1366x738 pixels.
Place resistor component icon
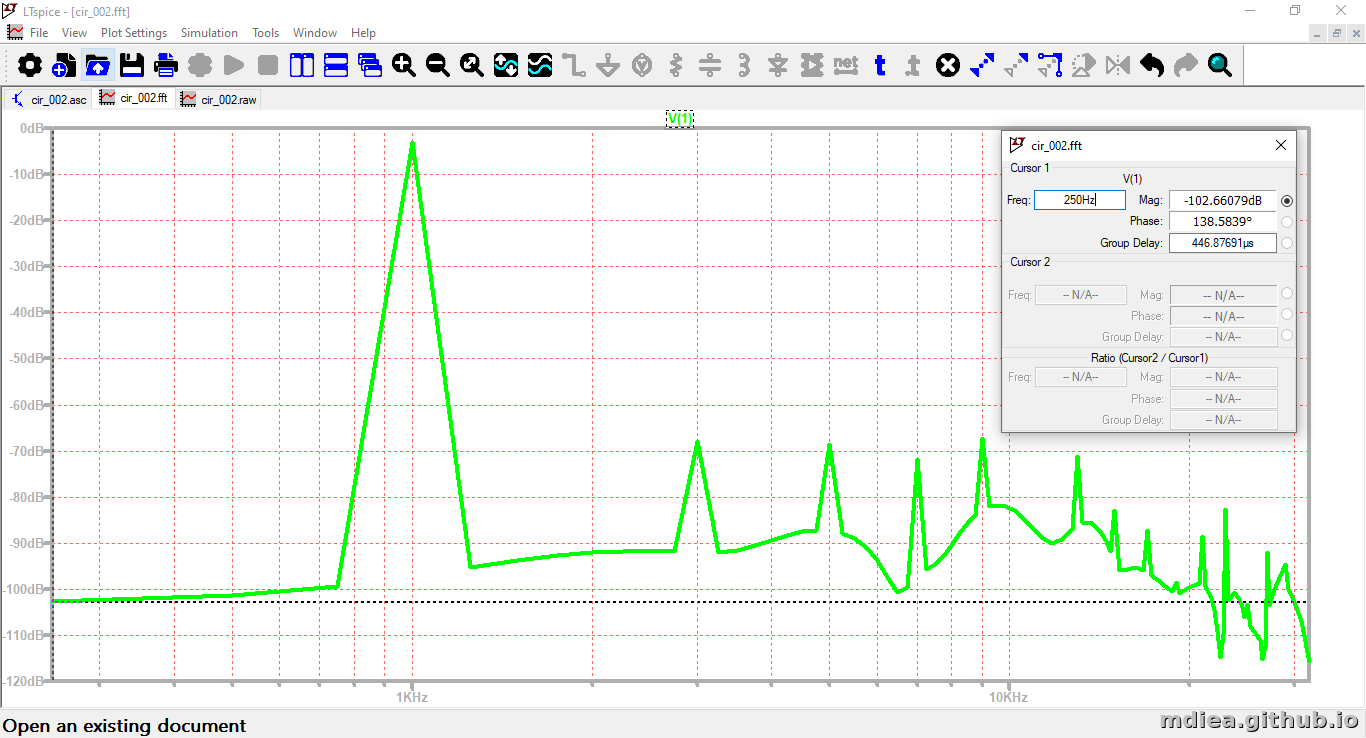(x=676, y=66)
